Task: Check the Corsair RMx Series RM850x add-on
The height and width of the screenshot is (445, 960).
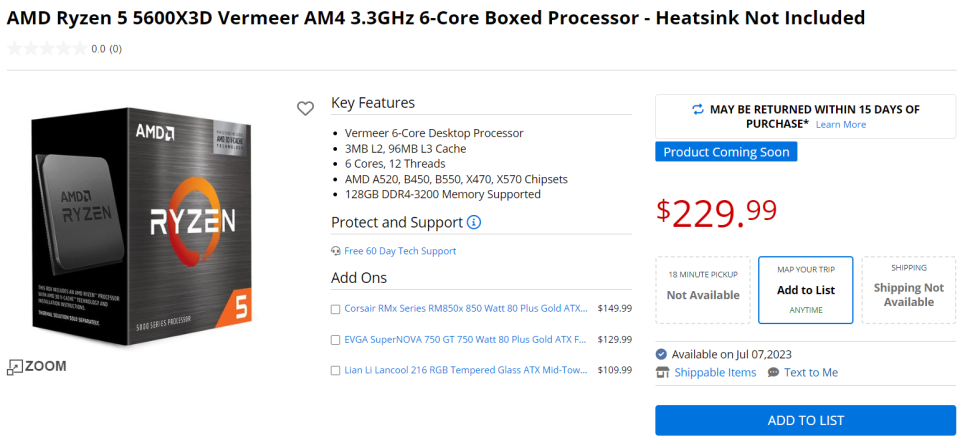Action: (336, 309)
